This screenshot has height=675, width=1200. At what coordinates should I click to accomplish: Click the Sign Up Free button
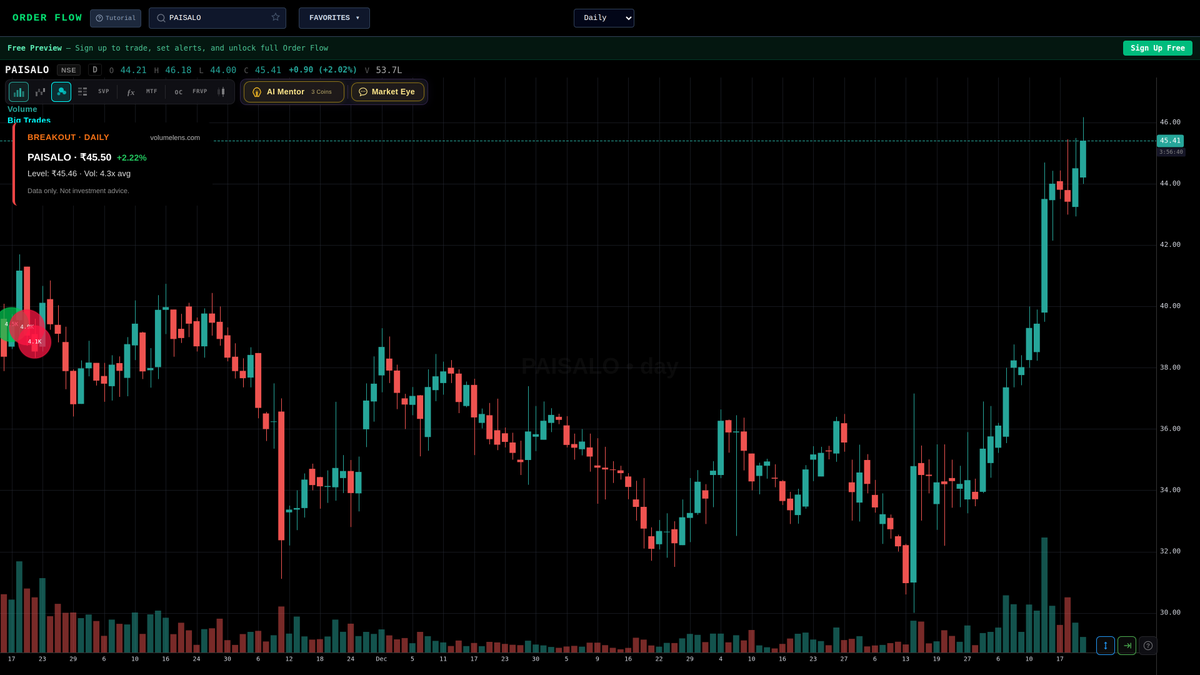pos(1157,47)
